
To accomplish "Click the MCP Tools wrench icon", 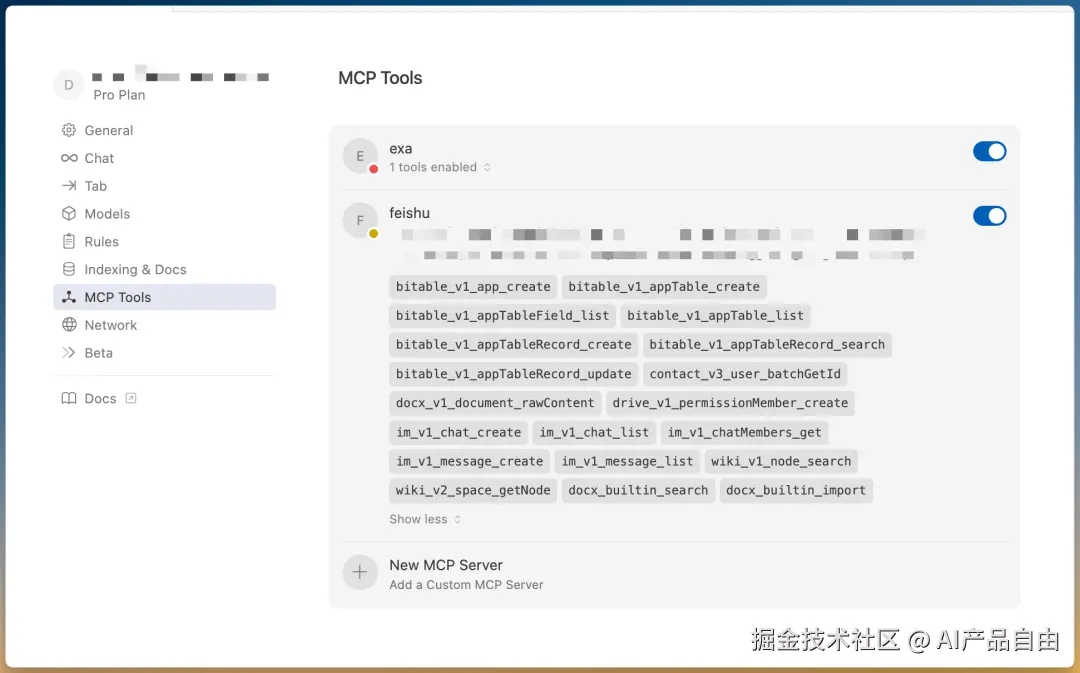I will click(68, 297).
